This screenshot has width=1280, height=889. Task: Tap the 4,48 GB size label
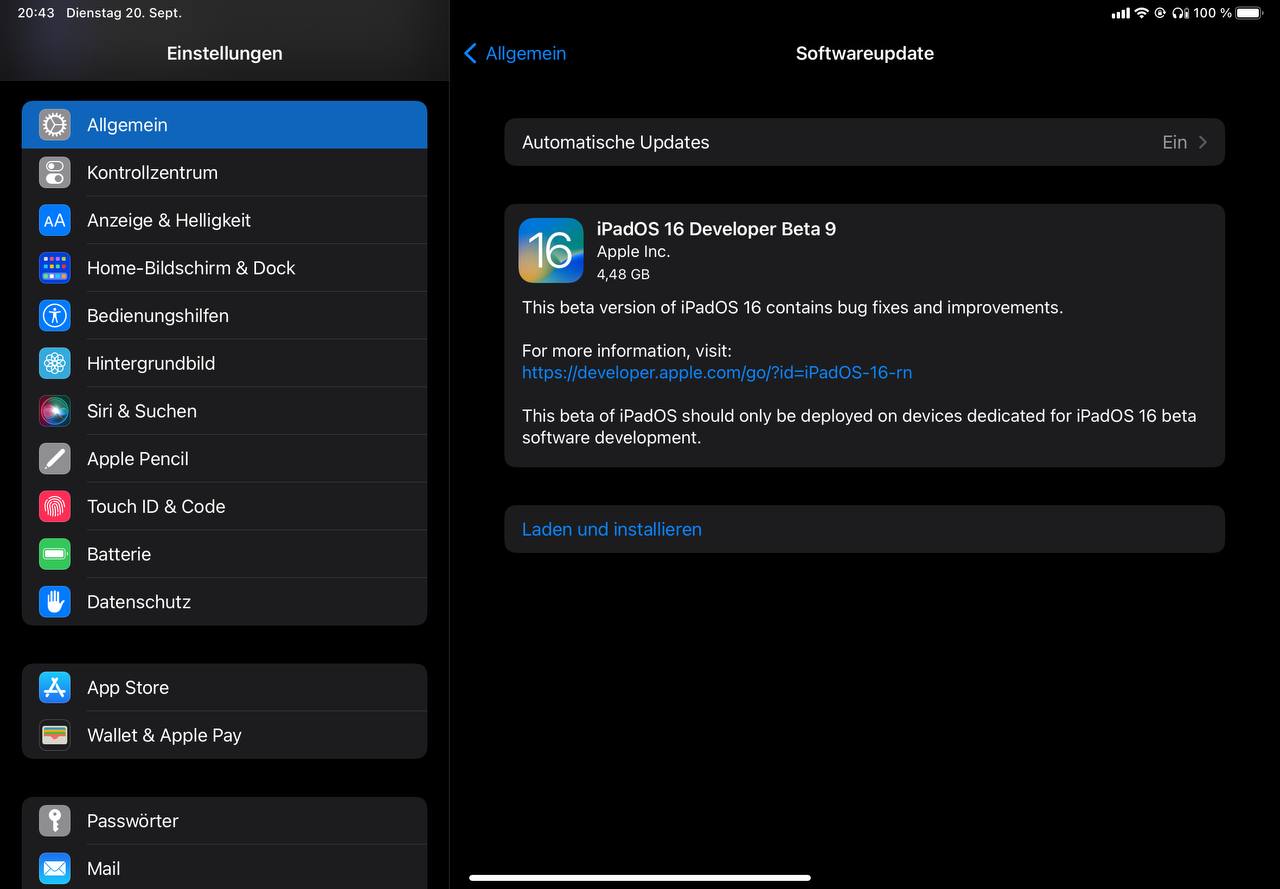(x=623, y=274)
